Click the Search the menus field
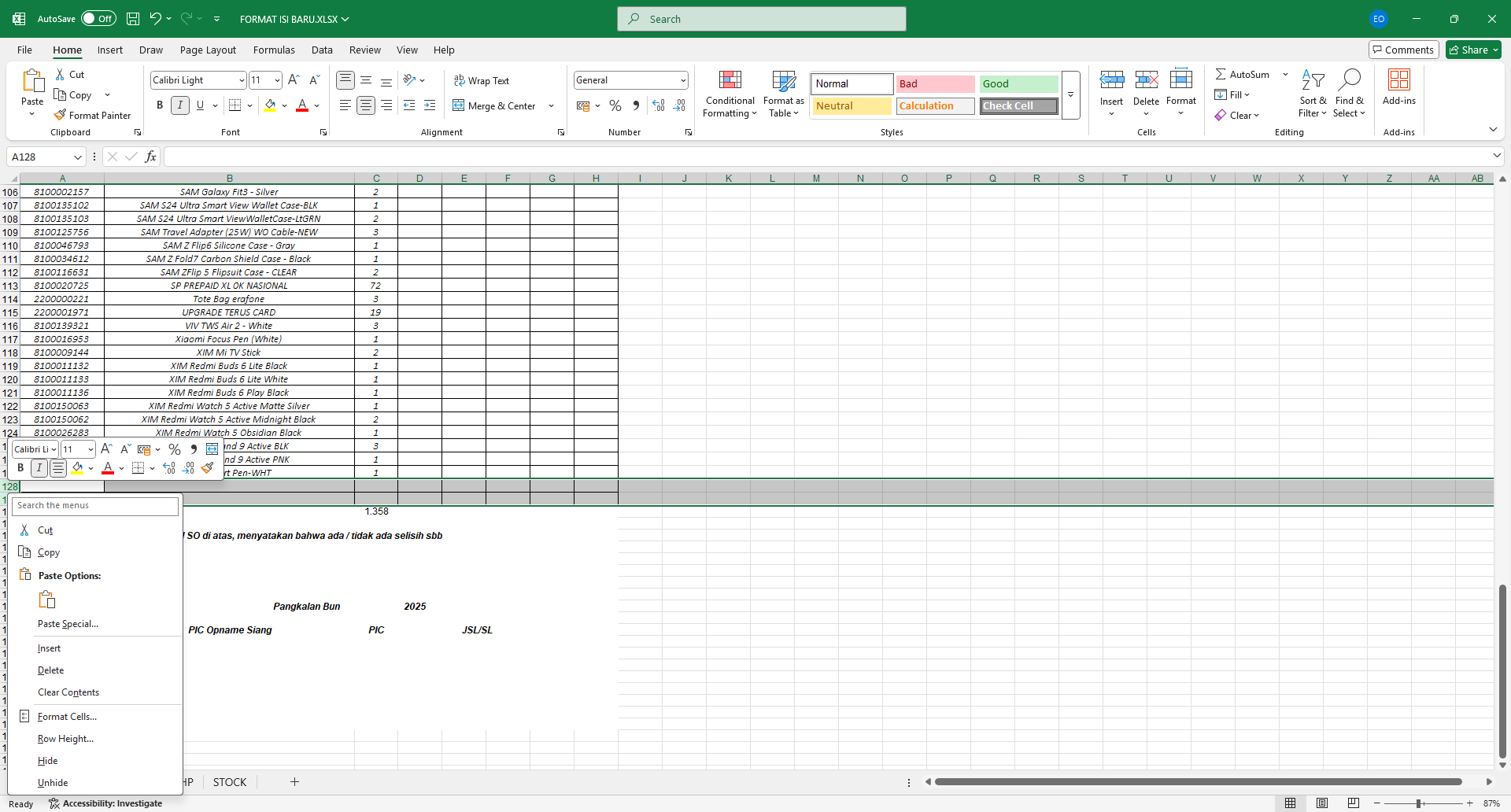 (x=95, y=506)
